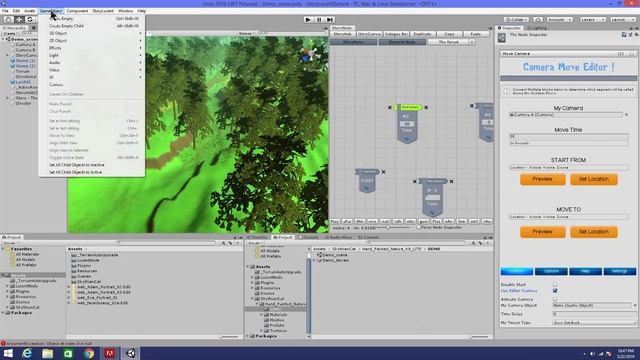This screenshot has height=360, width=640.
Task: Open the Component menu
Action: pyautogui.click(x=77, y=11)
